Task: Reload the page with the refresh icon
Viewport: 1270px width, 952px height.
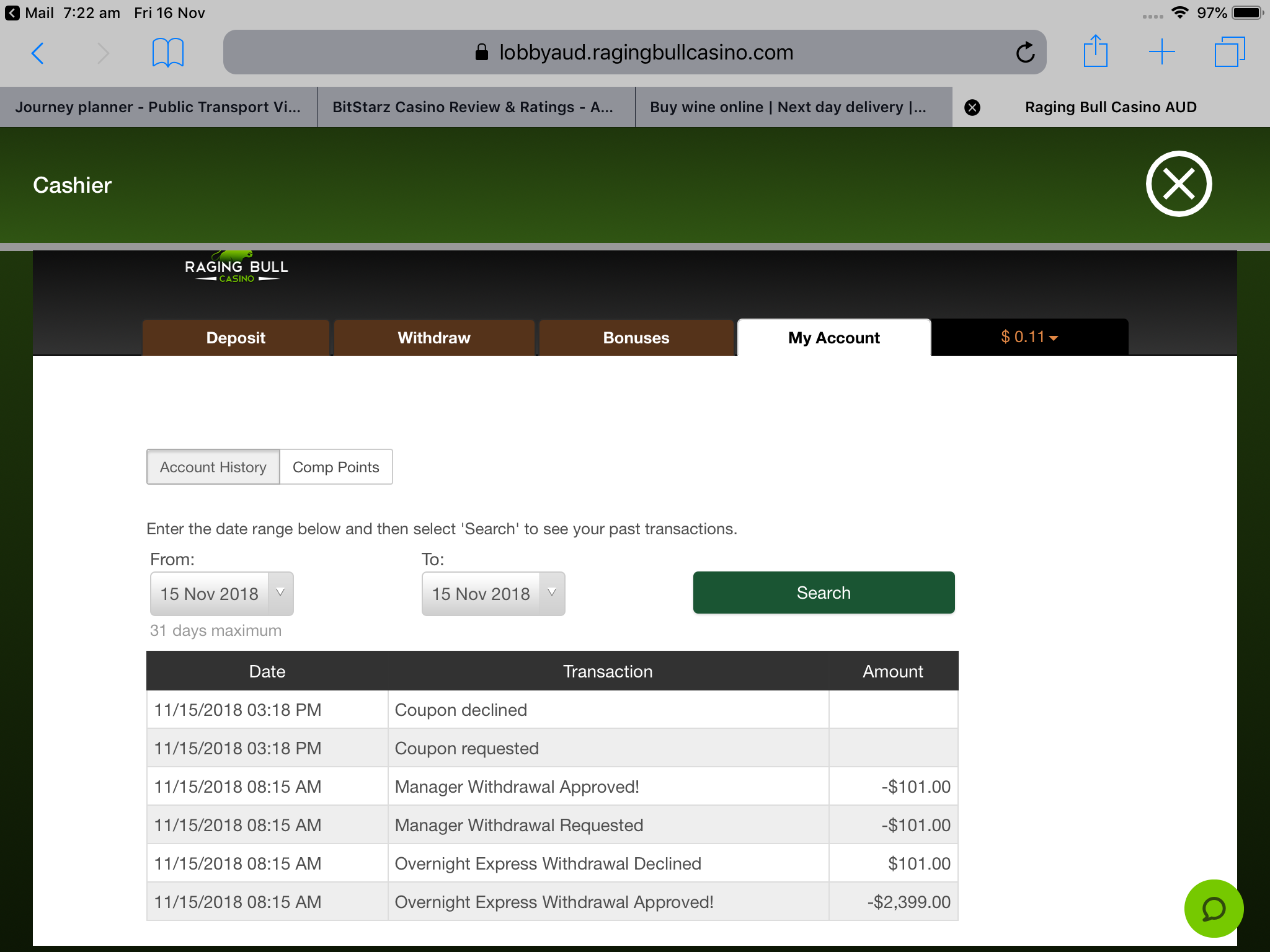Action: click(x=1025, y=52)
